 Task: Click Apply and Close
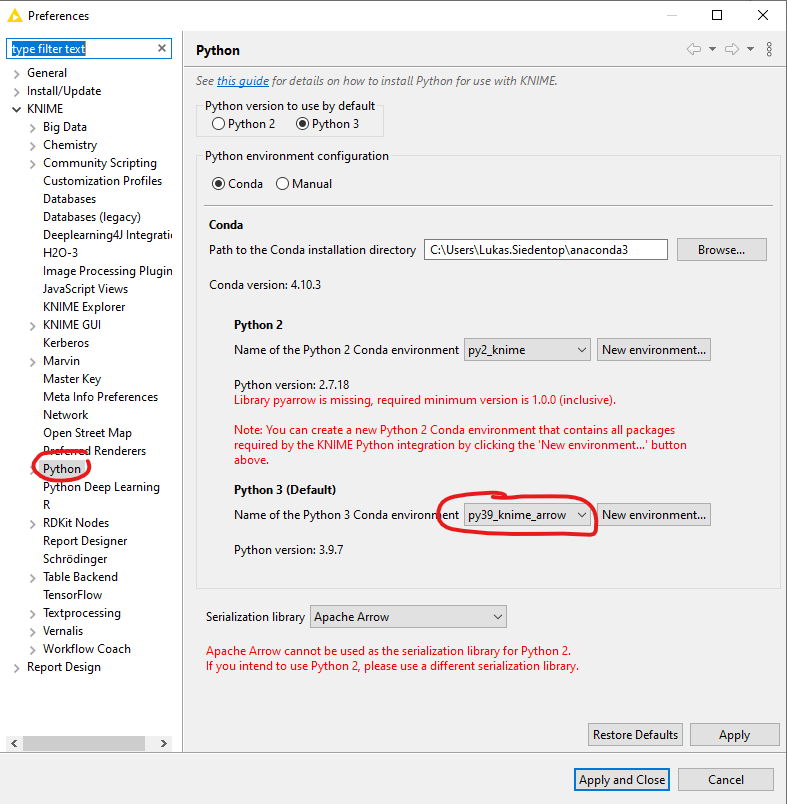(622, 779)
